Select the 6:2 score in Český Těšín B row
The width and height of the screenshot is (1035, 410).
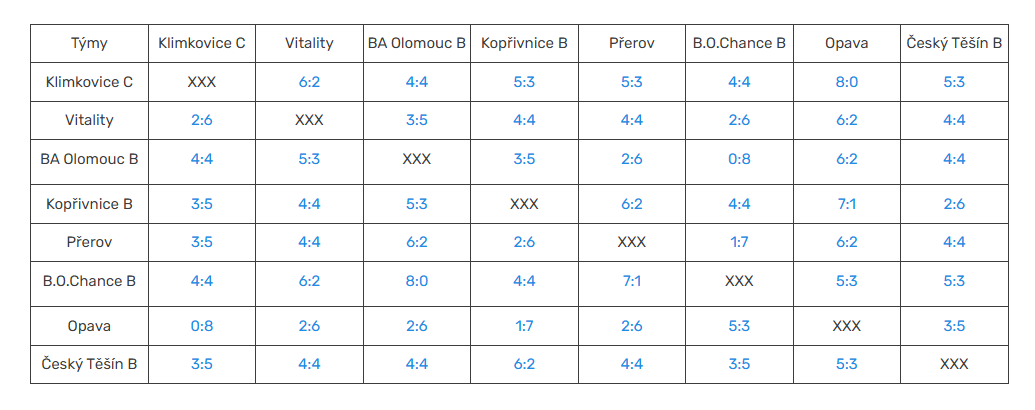(x=524, y=364)
